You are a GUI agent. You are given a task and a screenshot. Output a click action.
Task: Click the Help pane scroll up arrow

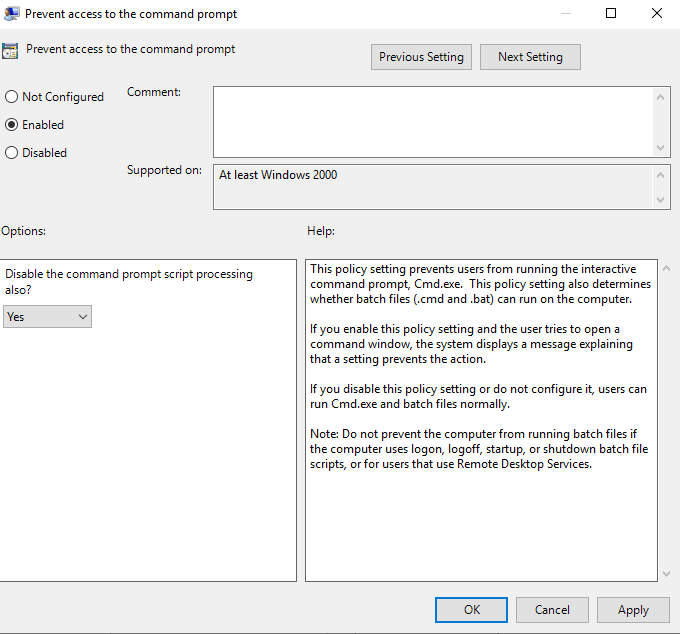click(667, 269)
